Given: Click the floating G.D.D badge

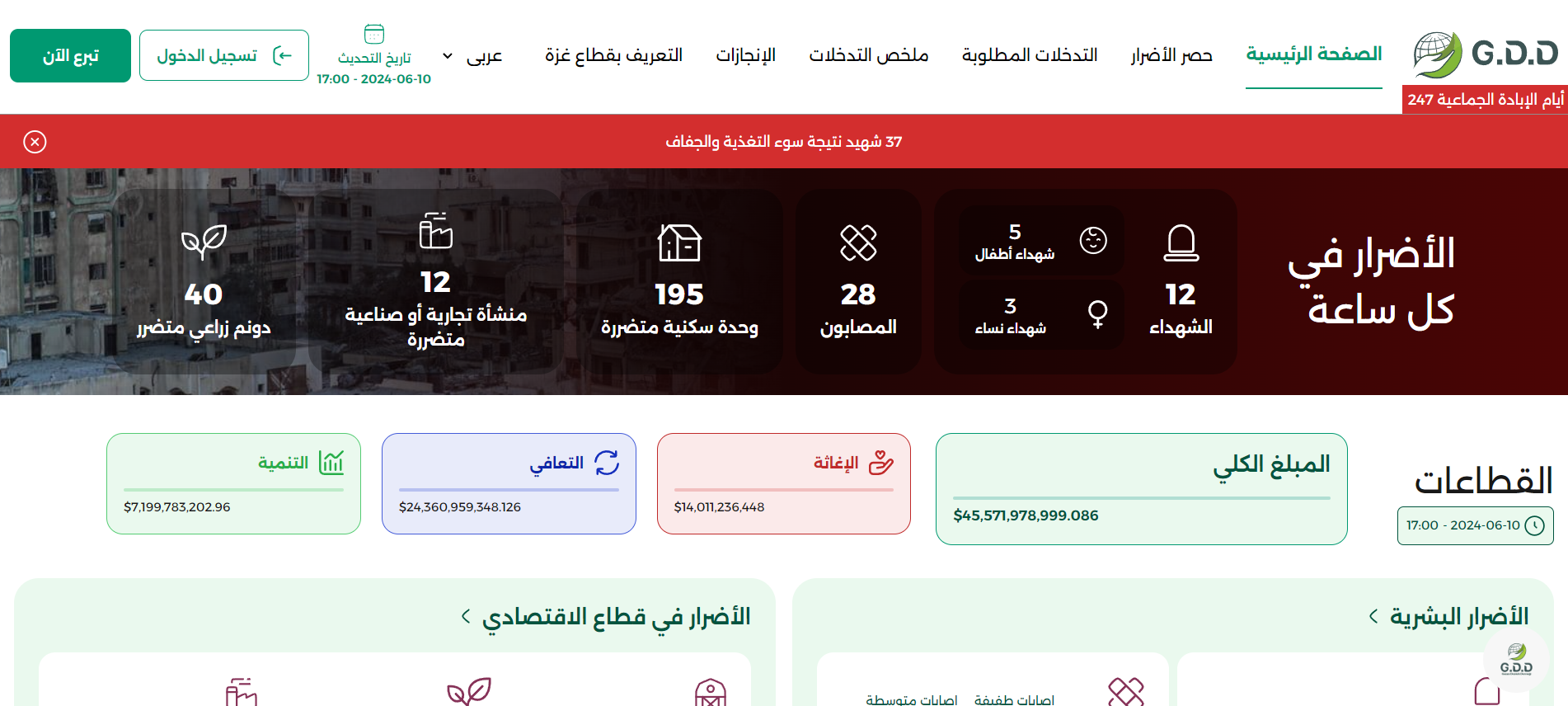Looking at the screenshot, I should pos(1516,659).
